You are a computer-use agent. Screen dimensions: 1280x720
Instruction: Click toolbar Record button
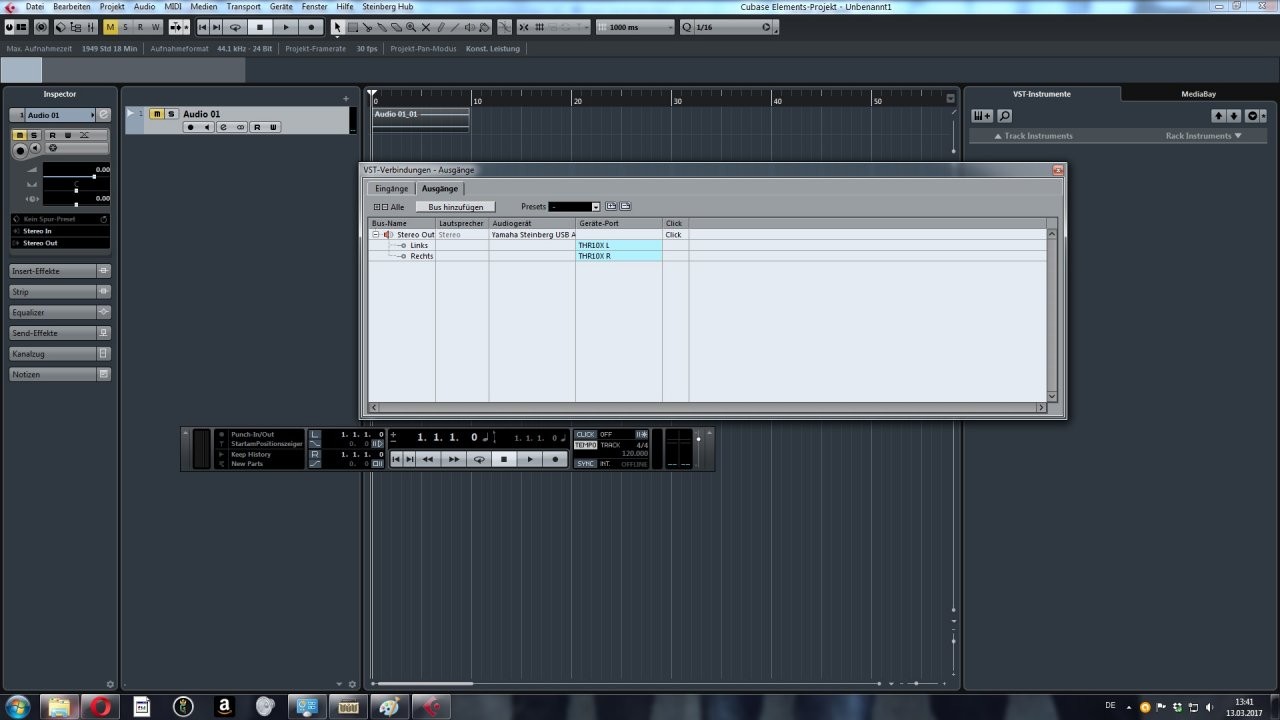[311, 27]
